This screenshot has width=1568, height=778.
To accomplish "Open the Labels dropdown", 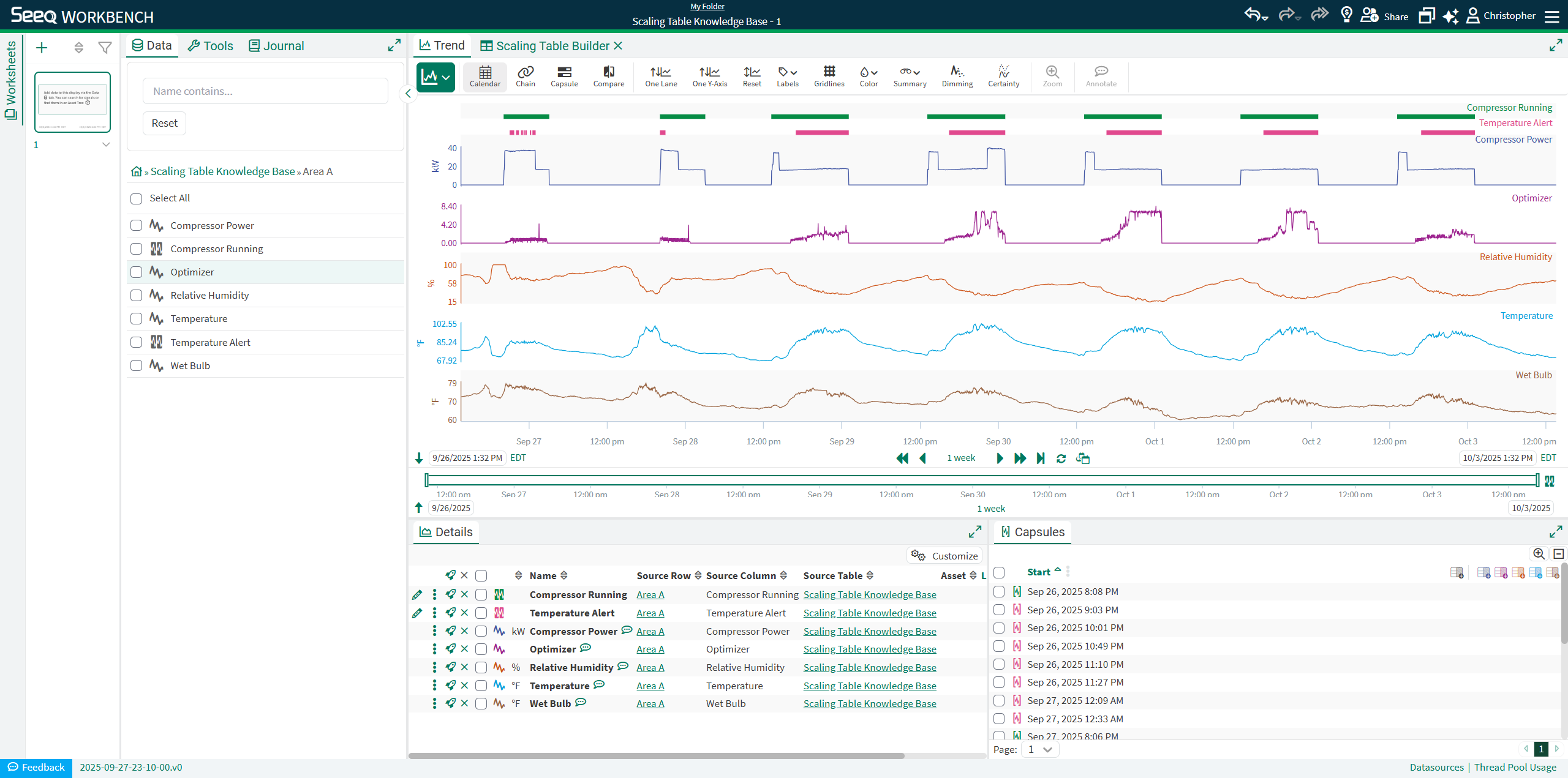I will [787, 77].
